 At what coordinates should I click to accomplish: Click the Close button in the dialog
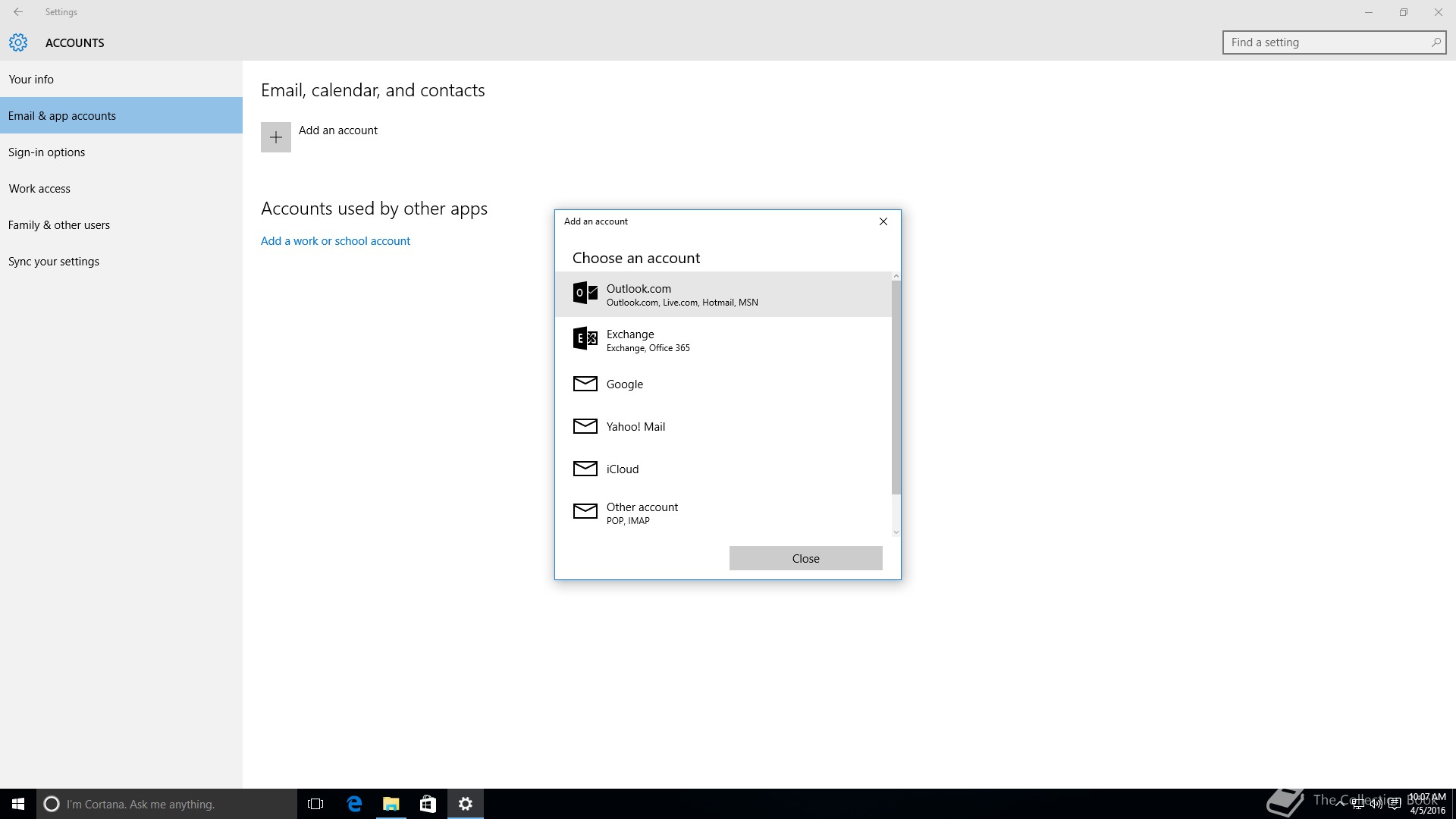(x=805, y=558)
